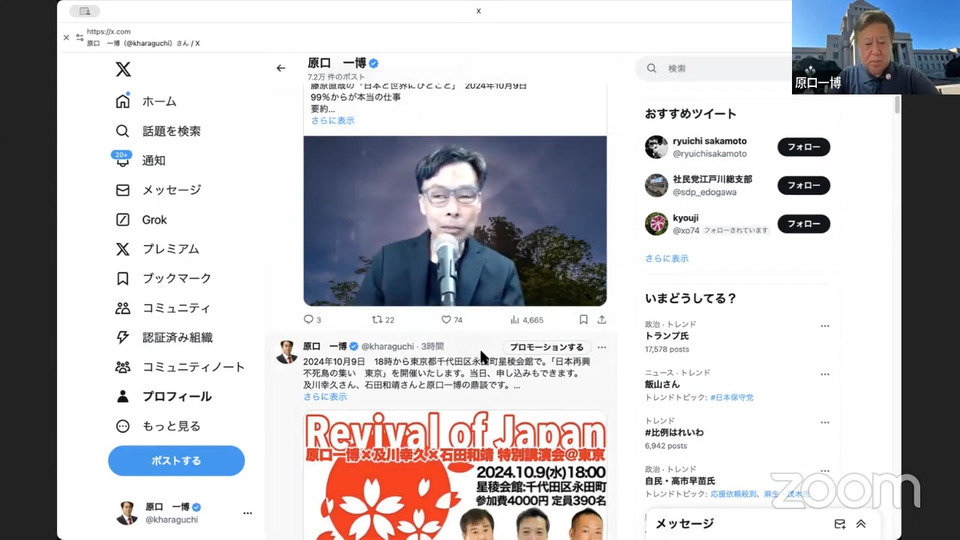This screenshot has height=540, width=960.
Task: Follow kyouji
Action: tap(803, 224)
